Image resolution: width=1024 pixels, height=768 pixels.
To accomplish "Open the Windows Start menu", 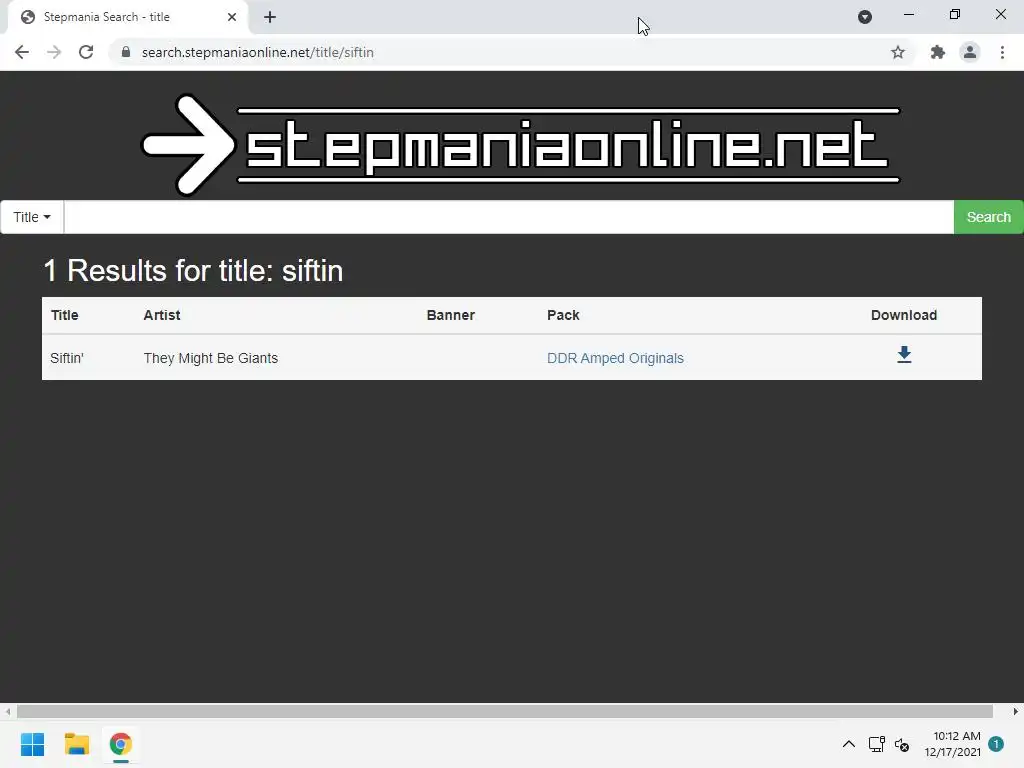I will 32,744.
